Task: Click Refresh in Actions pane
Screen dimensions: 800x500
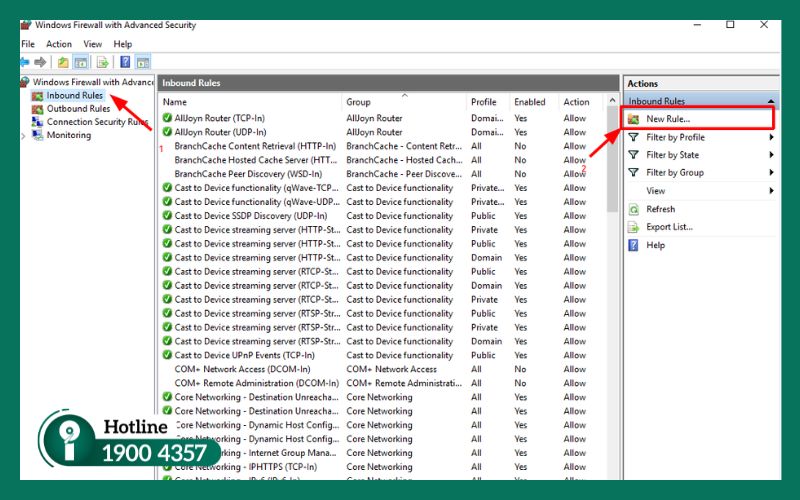Action: point(660,209)
